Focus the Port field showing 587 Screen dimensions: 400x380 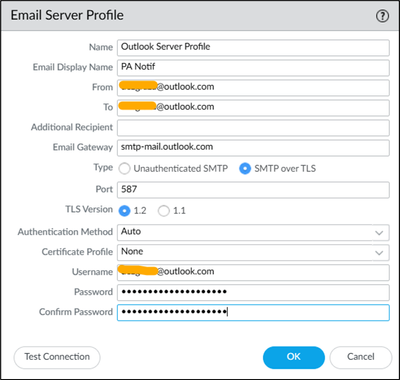[x=253, y=190]
